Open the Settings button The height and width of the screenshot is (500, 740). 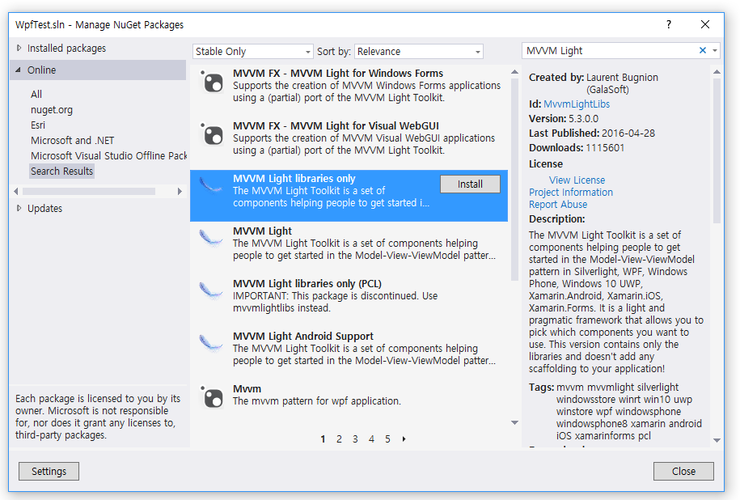[49, 471]
